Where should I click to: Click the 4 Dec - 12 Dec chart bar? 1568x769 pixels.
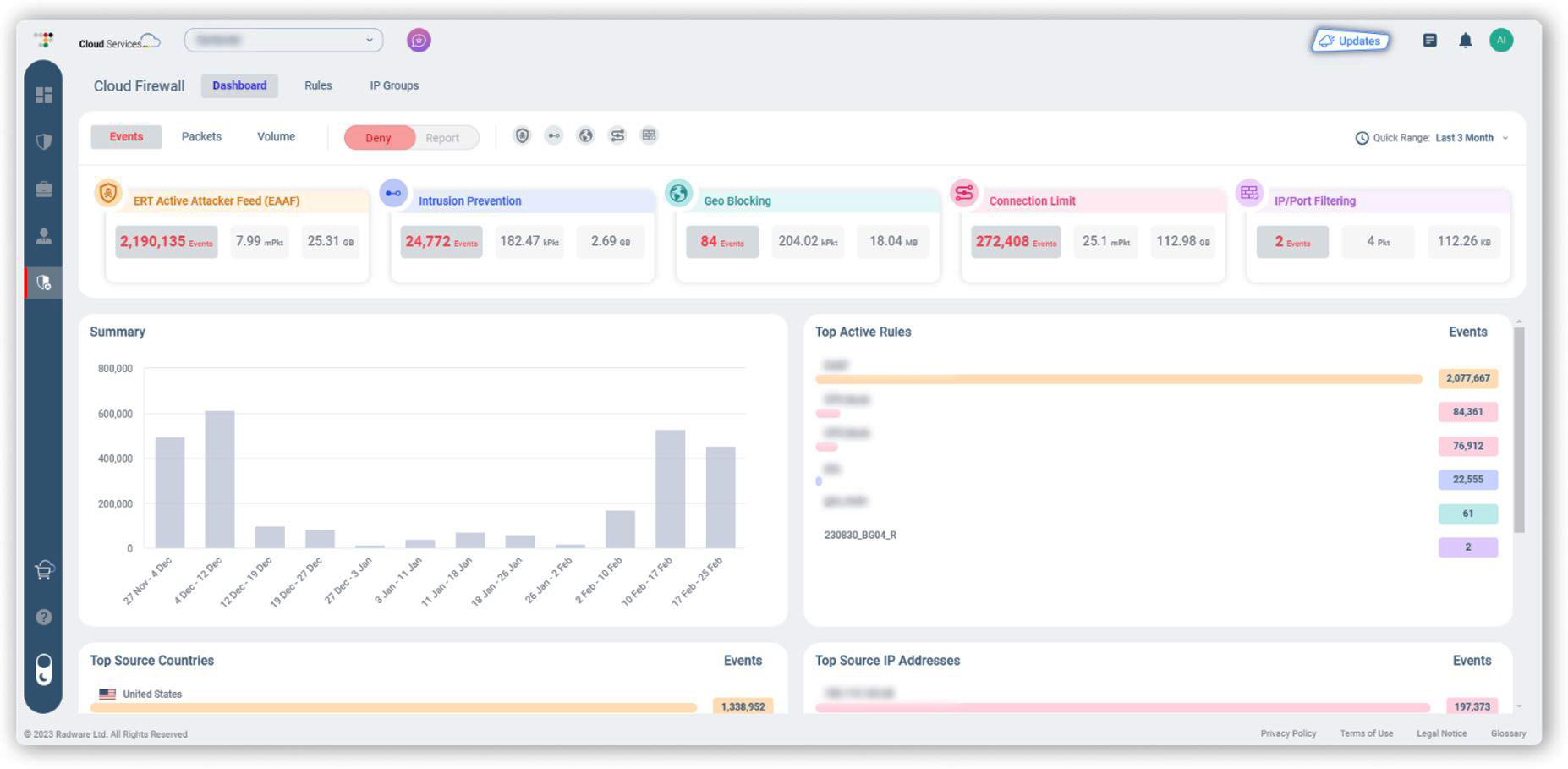(220, 480)
